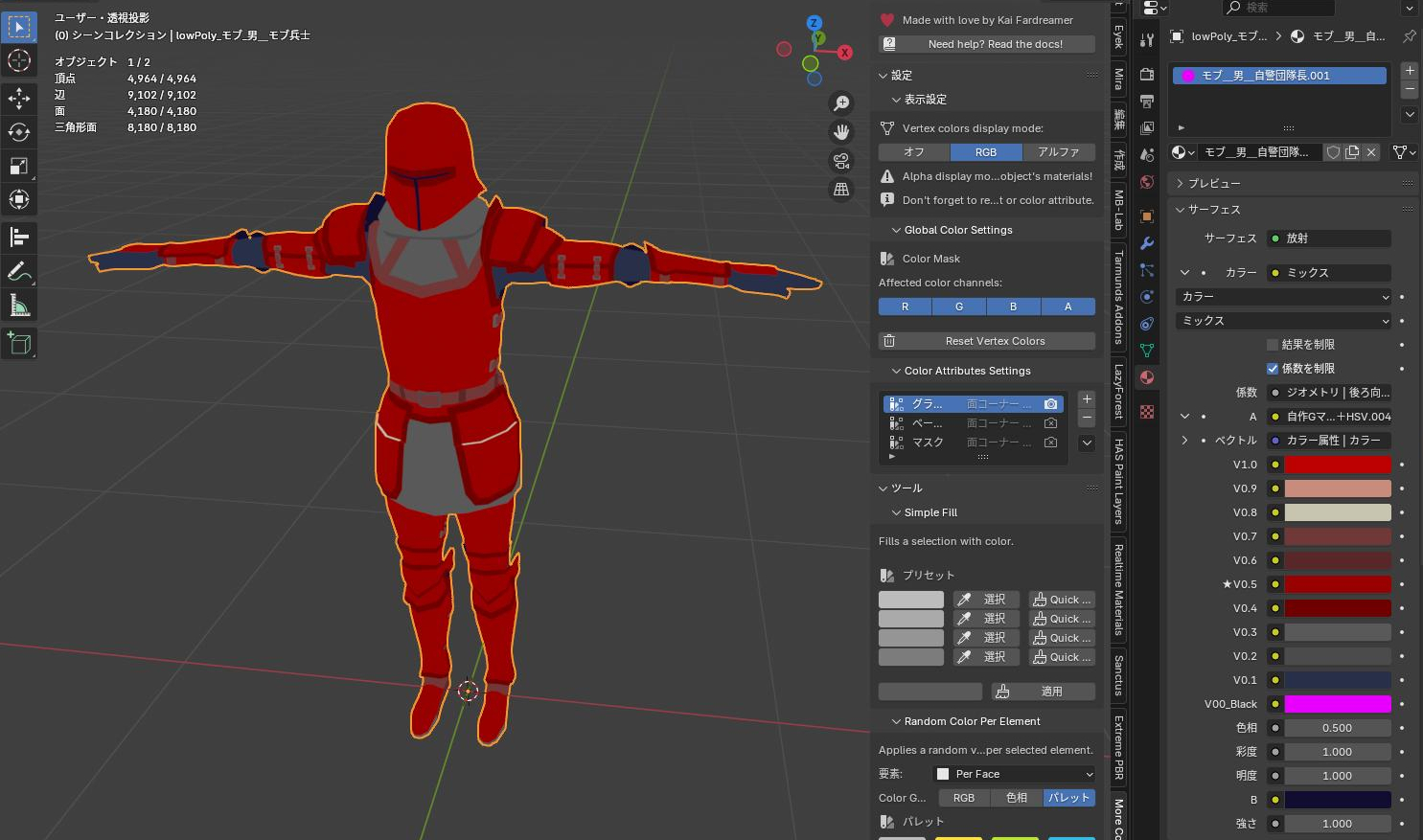Screen dimensions: 1423x840
Task: Open the Per Face element dropdown
Action: [1014, 774]
